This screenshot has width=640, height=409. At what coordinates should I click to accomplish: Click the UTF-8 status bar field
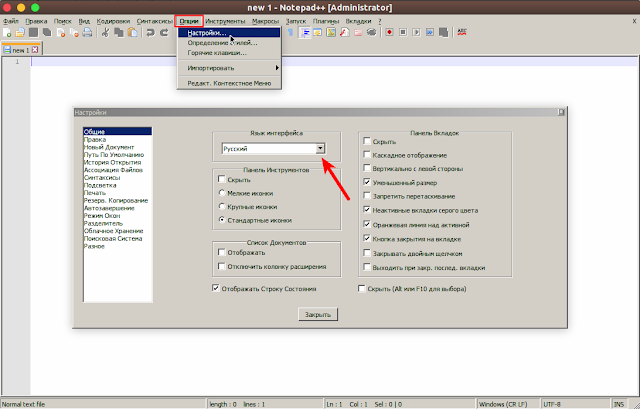pyautogui.click(x=575, y=404)
